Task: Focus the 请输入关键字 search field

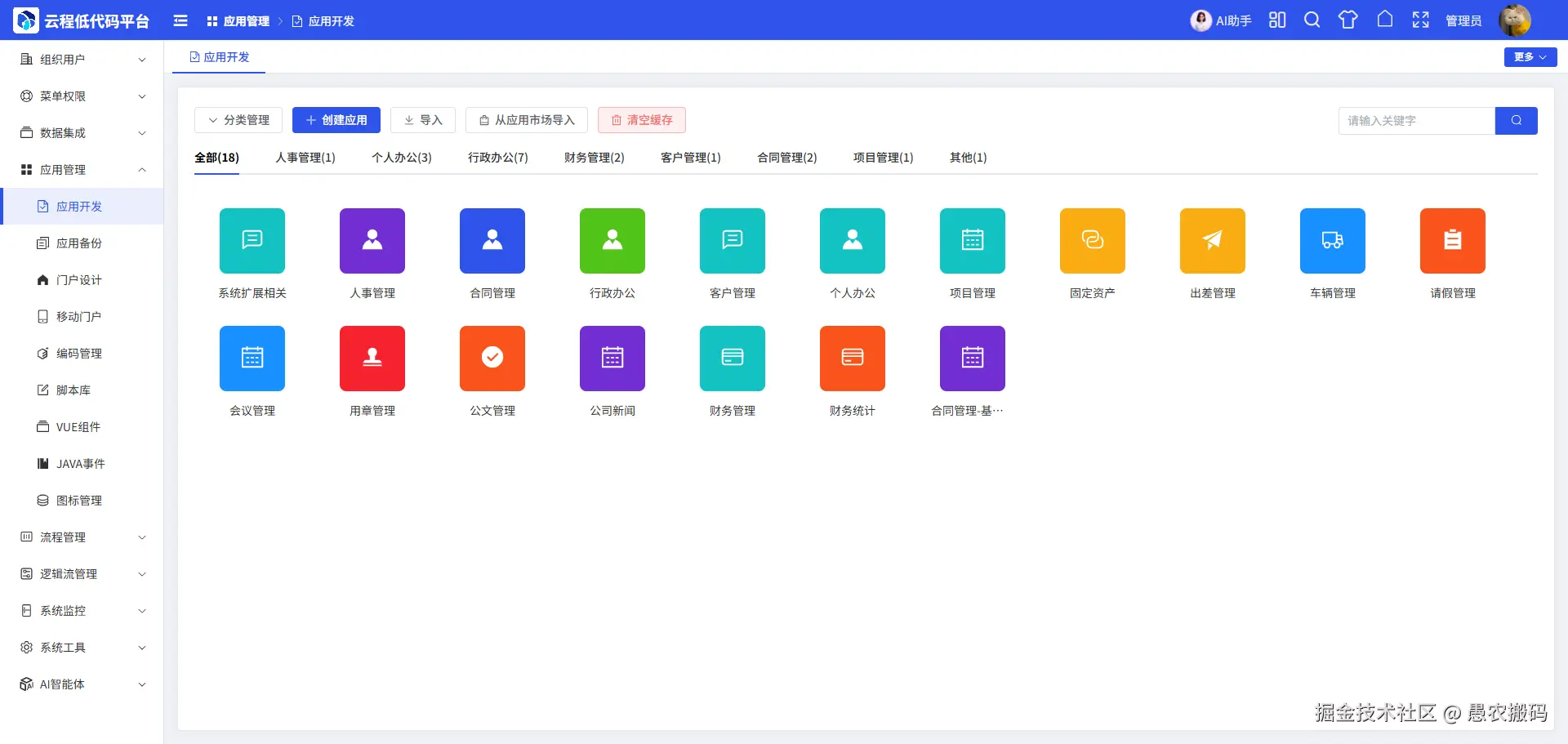Action: click(1417, 121)
